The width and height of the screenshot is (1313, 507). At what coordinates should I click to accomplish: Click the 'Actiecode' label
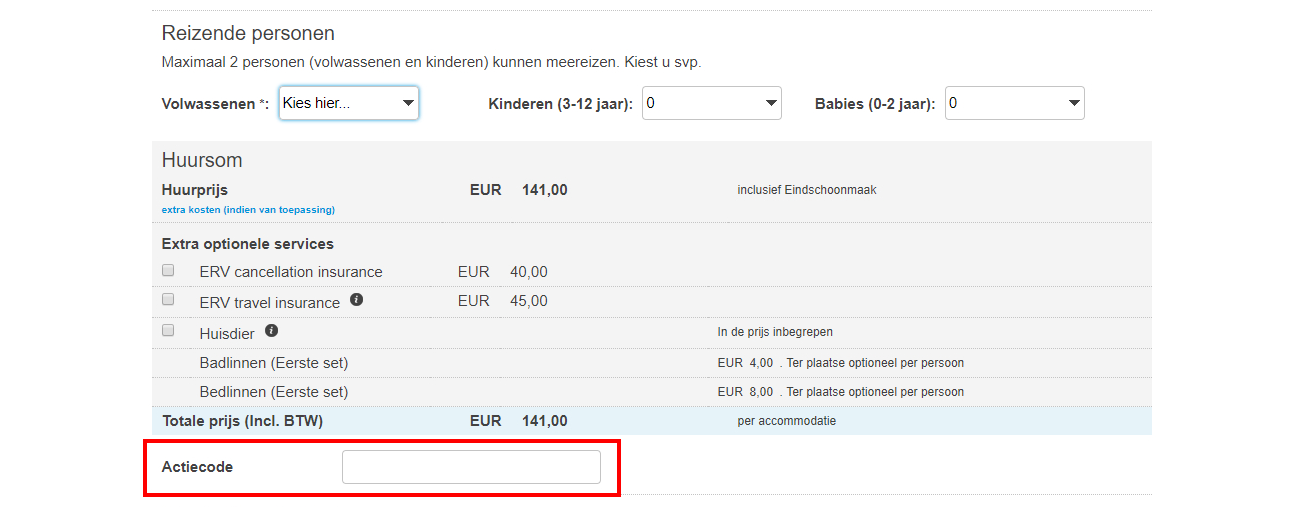(197, 467)
